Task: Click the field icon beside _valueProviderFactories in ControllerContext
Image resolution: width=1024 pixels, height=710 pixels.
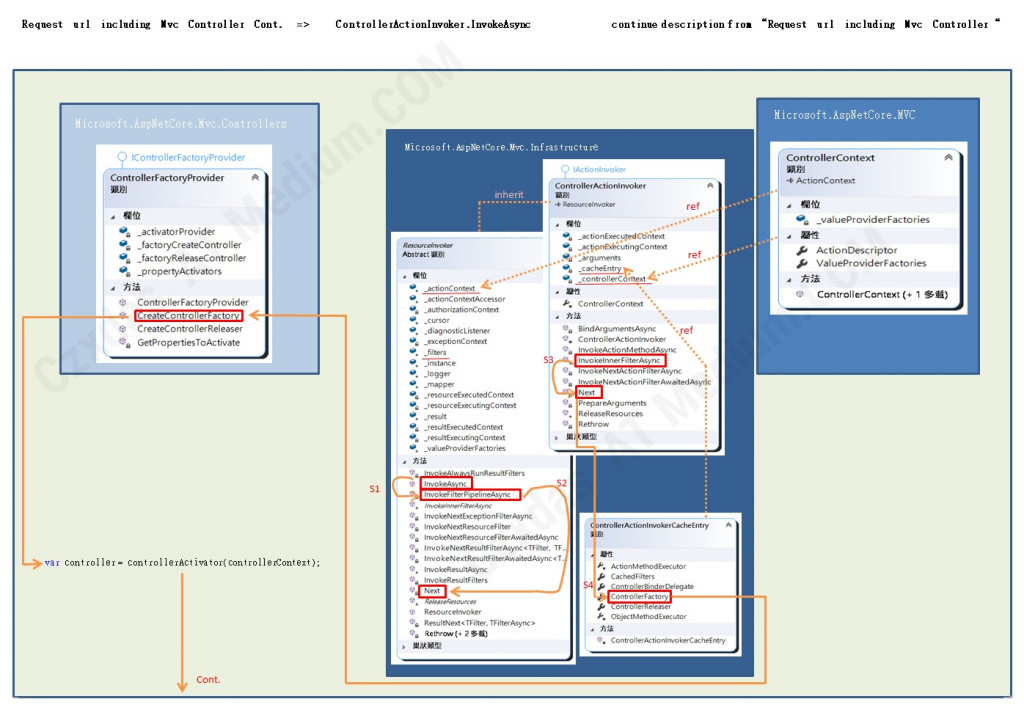Action: click(x=802, y=219)
